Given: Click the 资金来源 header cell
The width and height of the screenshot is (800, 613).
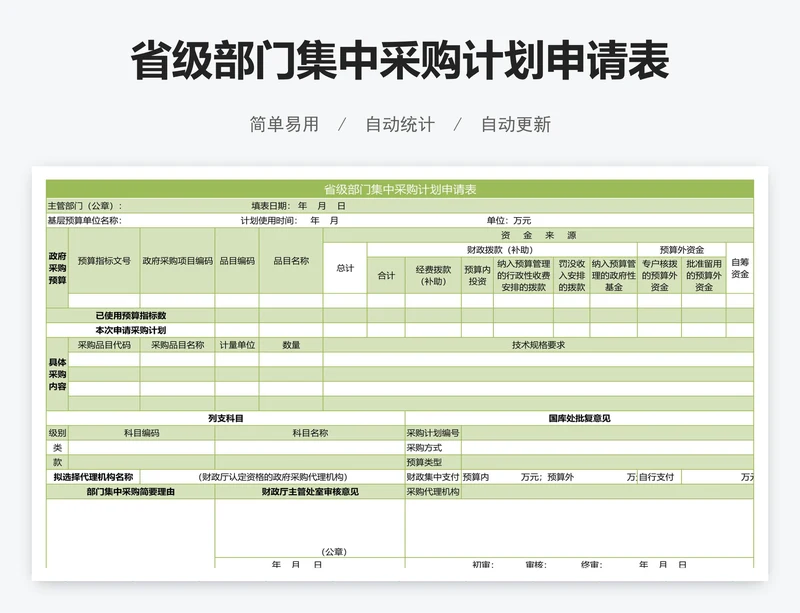Looking at the screenshot, I should (538, 235).
